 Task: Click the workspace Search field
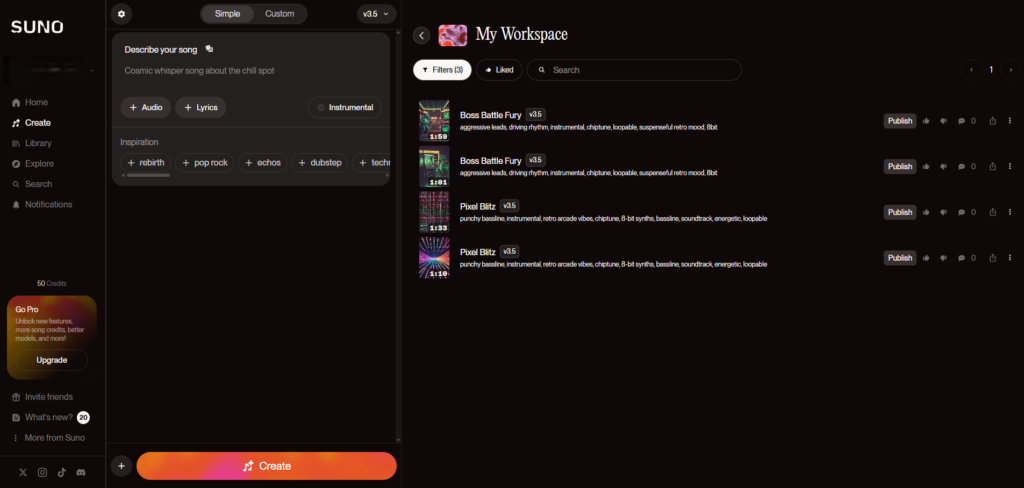coord(634,70)
